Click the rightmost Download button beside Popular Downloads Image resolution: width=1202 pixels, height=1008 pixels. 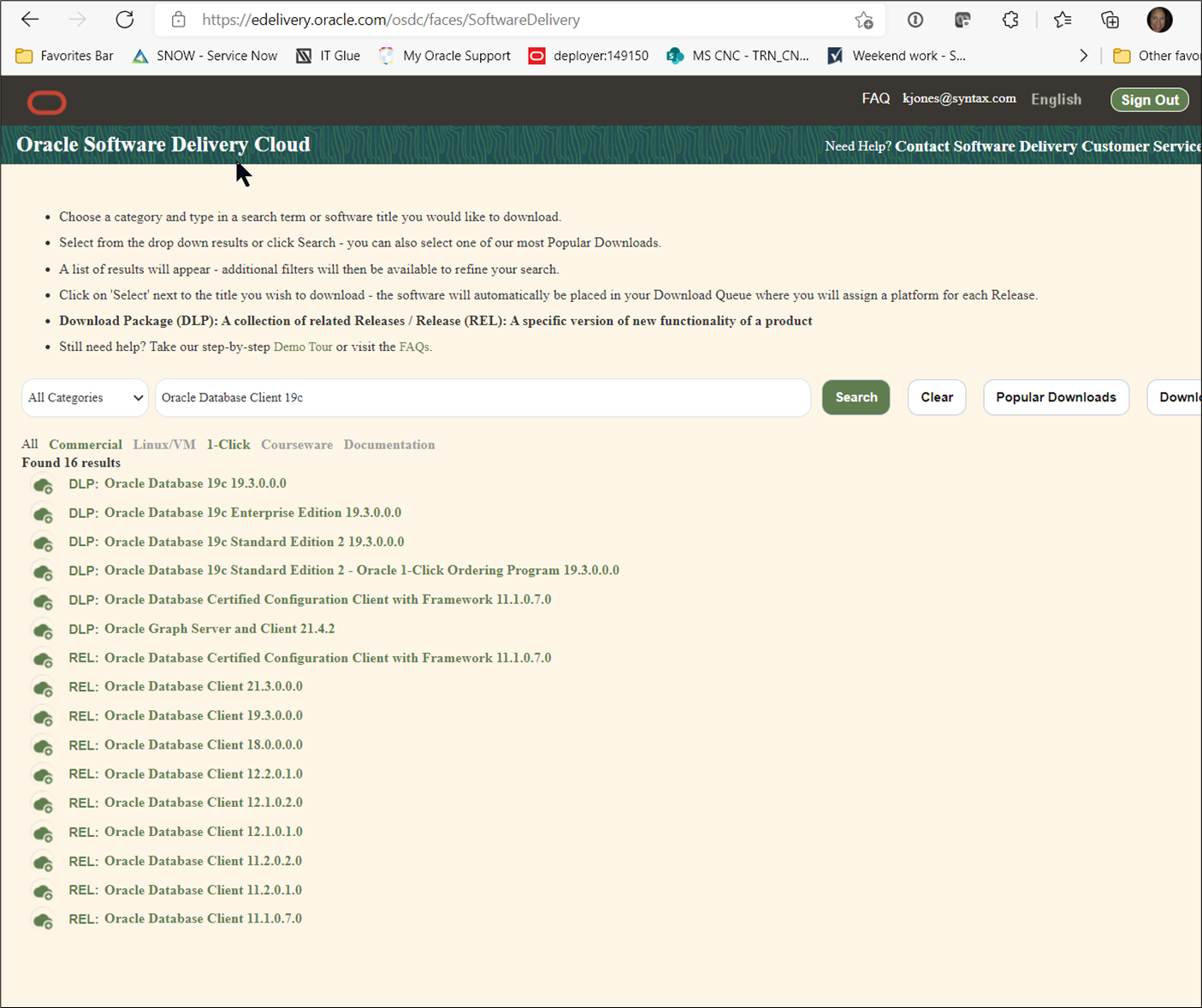1176,397
